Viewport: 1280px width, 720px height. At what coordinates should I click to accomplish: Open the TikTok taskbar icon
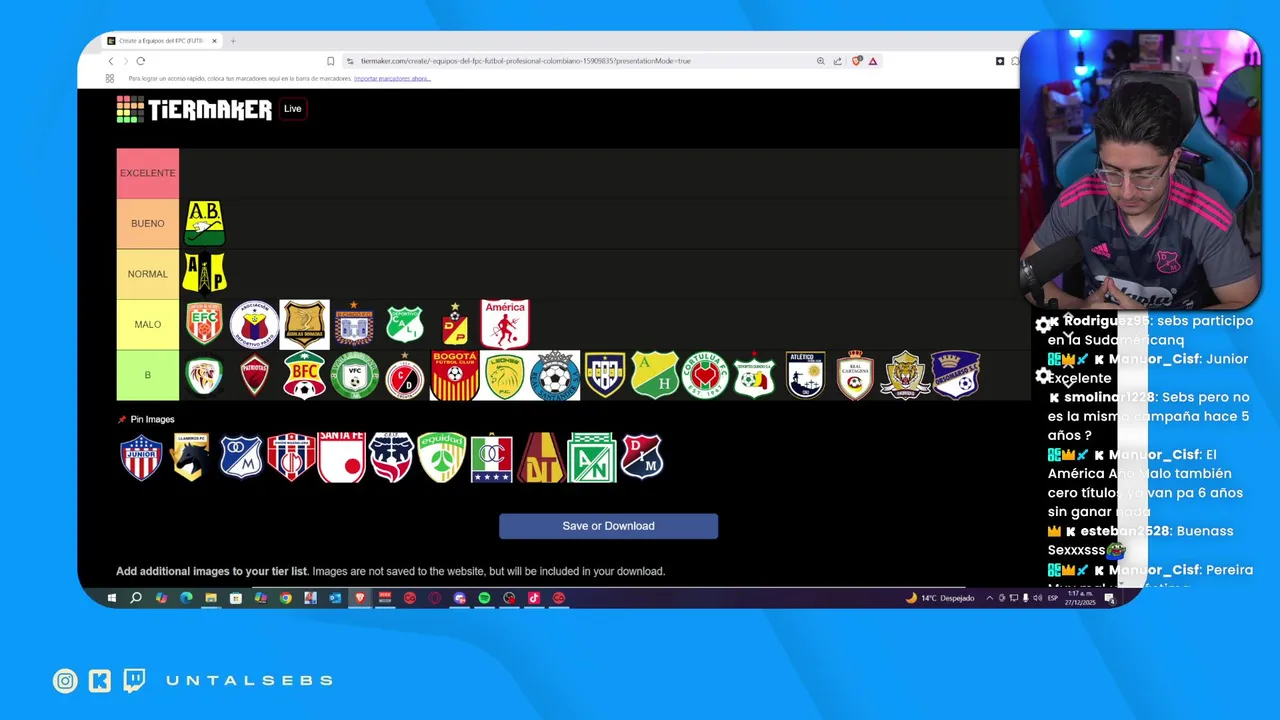click(534, 598)
